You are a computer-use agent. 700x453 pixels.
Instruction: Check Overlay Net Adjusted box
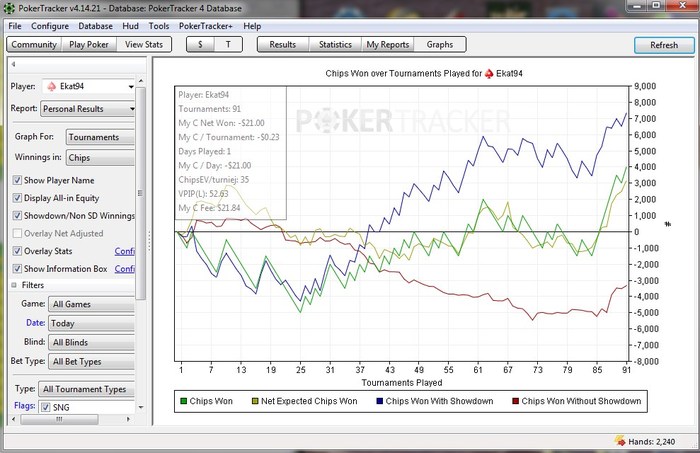17,233
